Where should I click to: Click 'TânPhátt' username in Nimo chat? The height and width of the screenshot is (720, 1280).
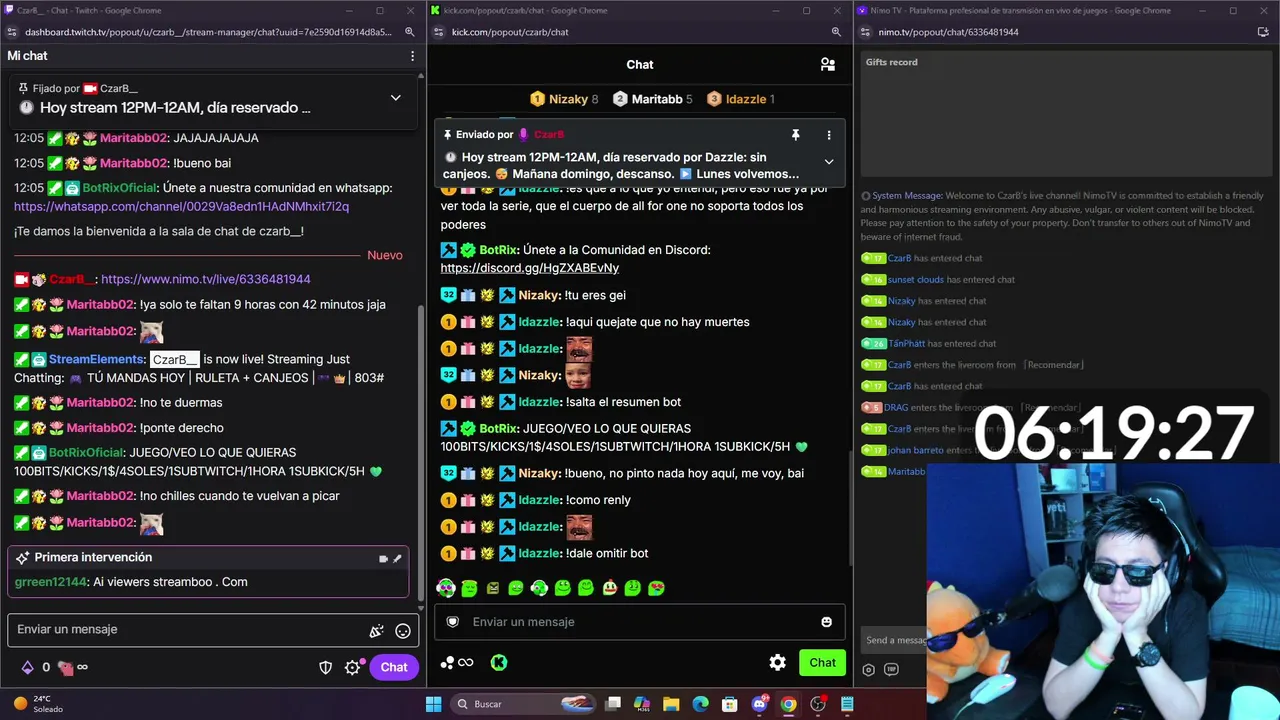click(908, 343)
